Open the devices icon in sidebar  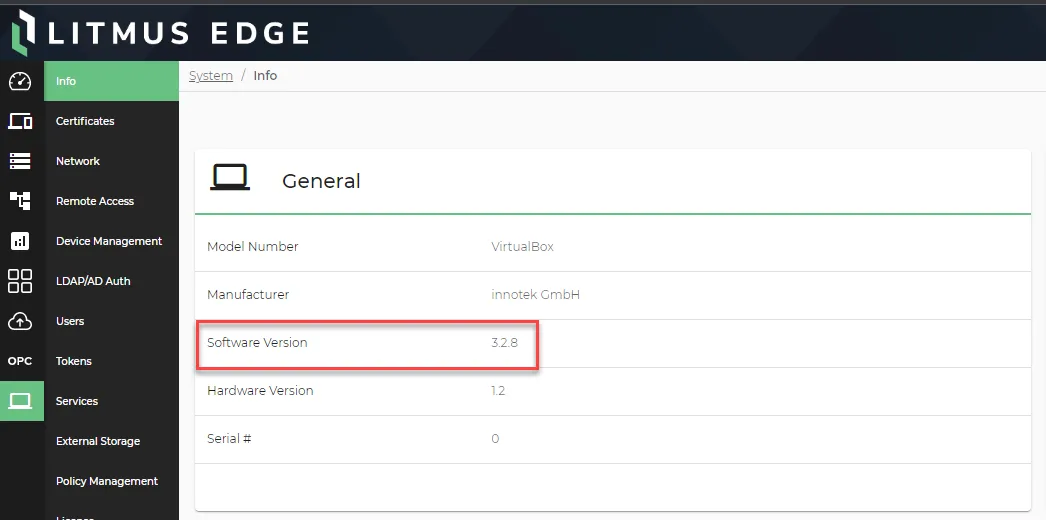[20, 121]
